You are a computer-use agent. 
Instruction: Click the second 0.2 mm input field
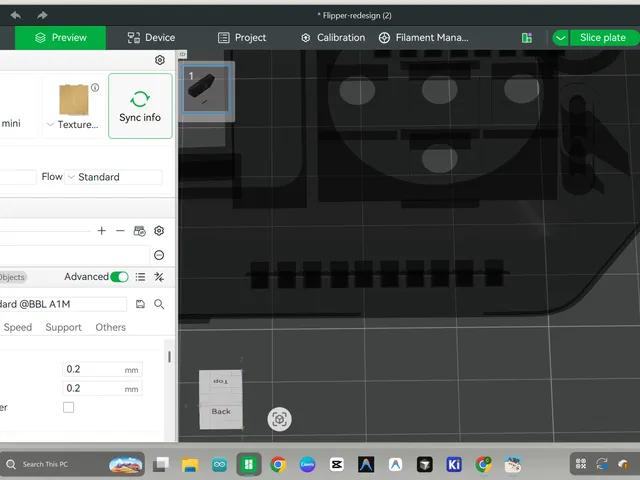(102, 388)
